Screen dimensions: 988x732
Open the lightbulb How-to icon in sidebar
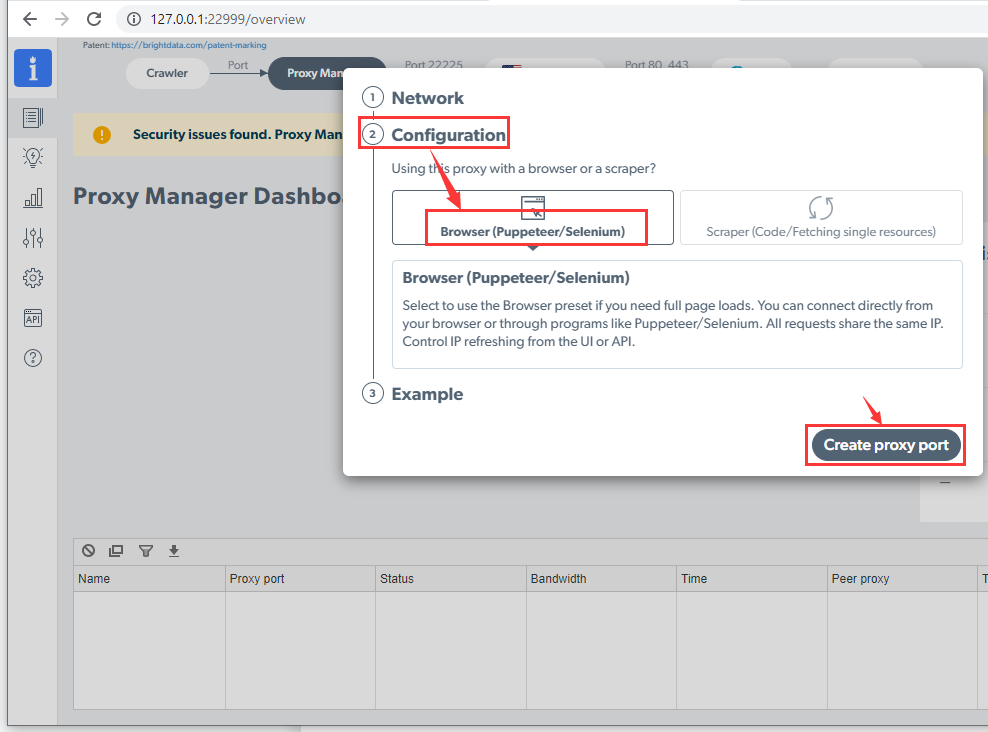pyautogui.click(x=33, y=157)
